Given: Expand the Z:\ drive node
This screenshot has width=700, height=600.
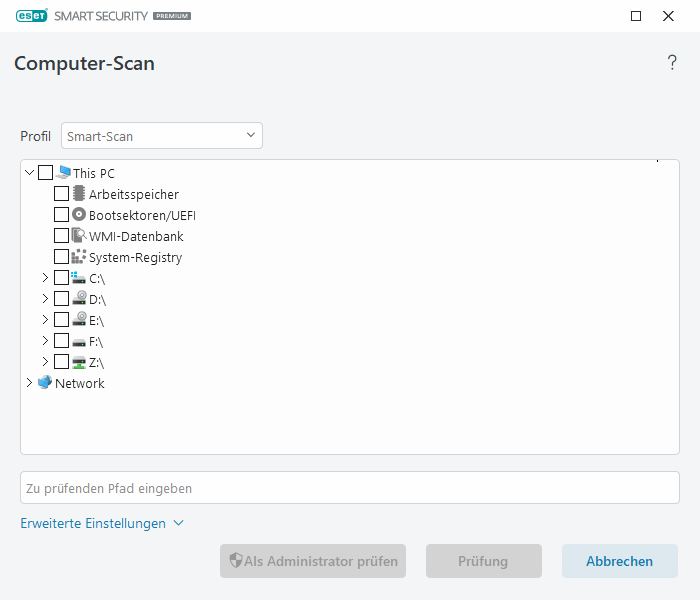Looking at the screenshot, I should tap(45, 361).
